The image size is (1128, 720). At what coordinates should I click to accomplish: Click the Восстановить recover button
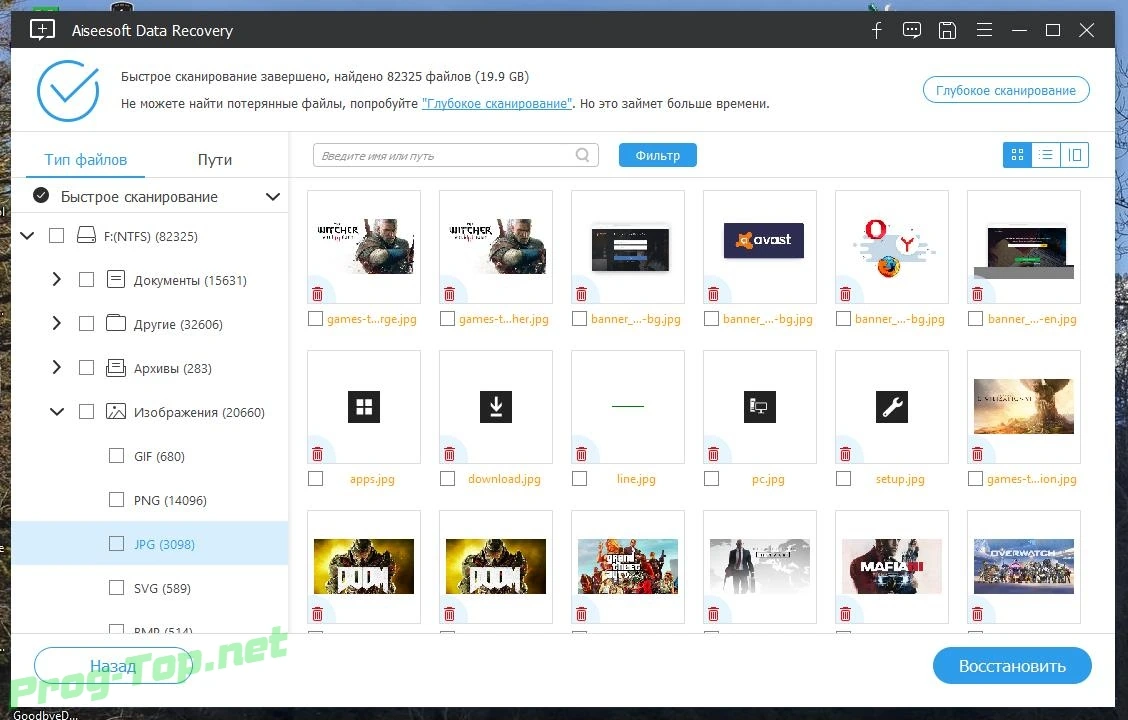(1012, 666)
